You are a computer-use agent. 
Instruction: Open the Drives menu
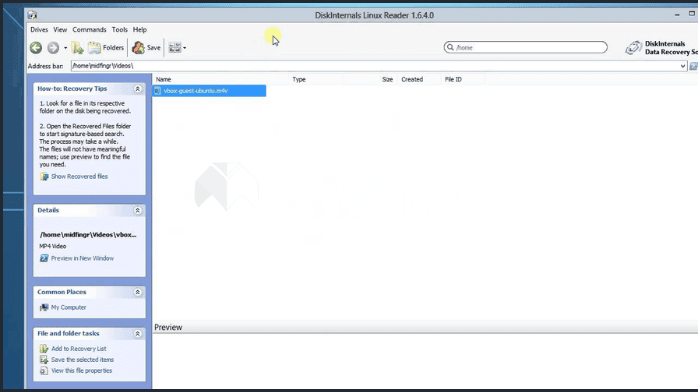[x=39, y=30]
